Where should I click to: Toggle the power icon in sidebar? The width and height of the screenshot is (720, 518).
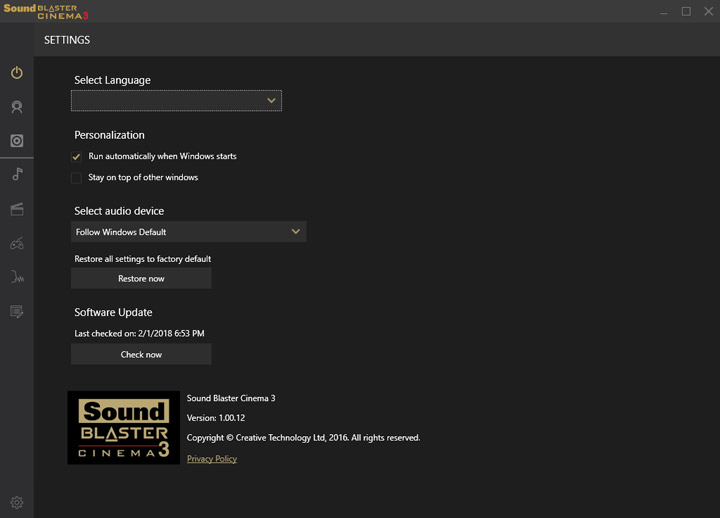pos(17,73)
